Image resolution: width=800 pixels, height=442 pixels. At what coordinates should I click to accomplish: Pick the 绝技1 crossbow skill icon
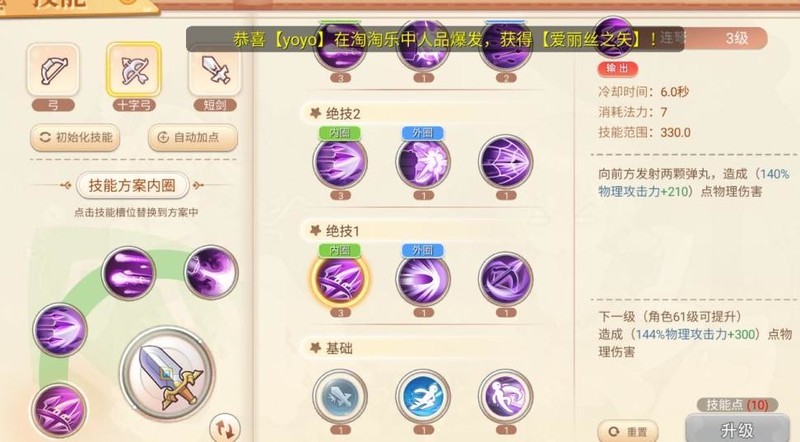click(x=506, y=279)
